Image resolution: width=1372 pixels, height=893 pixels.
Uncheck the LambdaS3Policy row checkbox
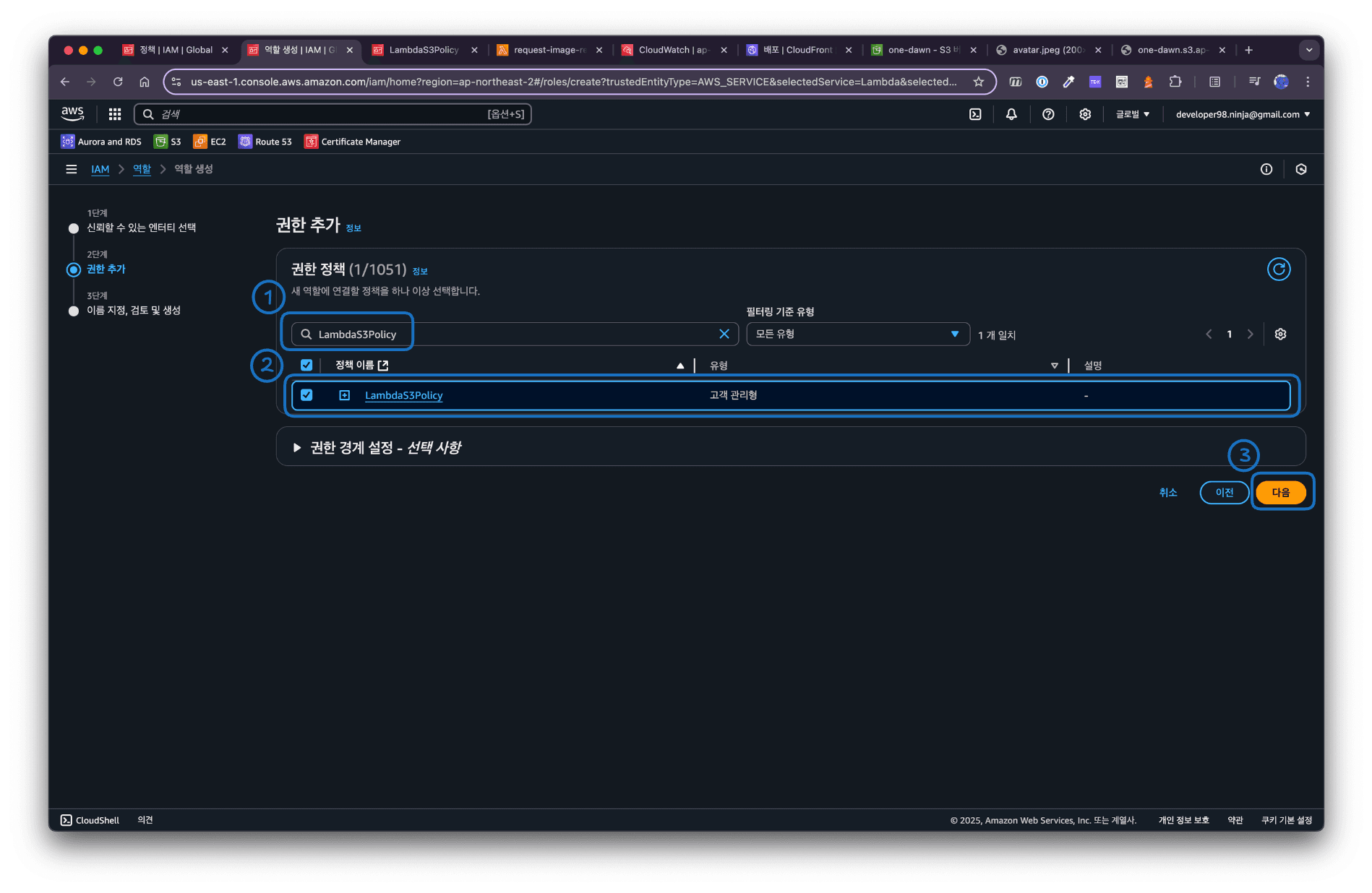(306, 395)
